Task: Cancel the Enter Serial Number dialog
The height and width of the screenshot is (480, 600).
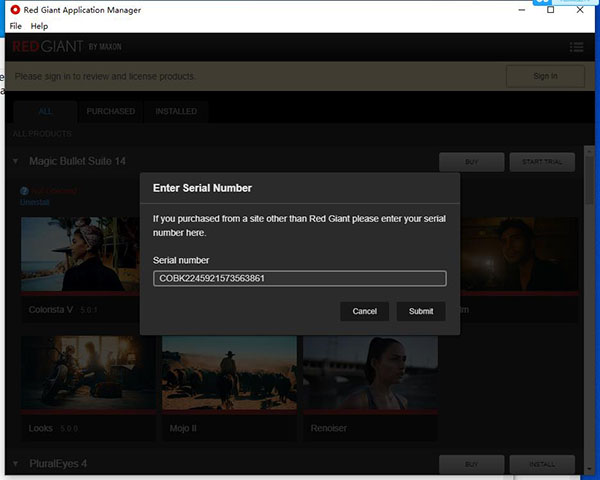Action: tap(364, 311)
